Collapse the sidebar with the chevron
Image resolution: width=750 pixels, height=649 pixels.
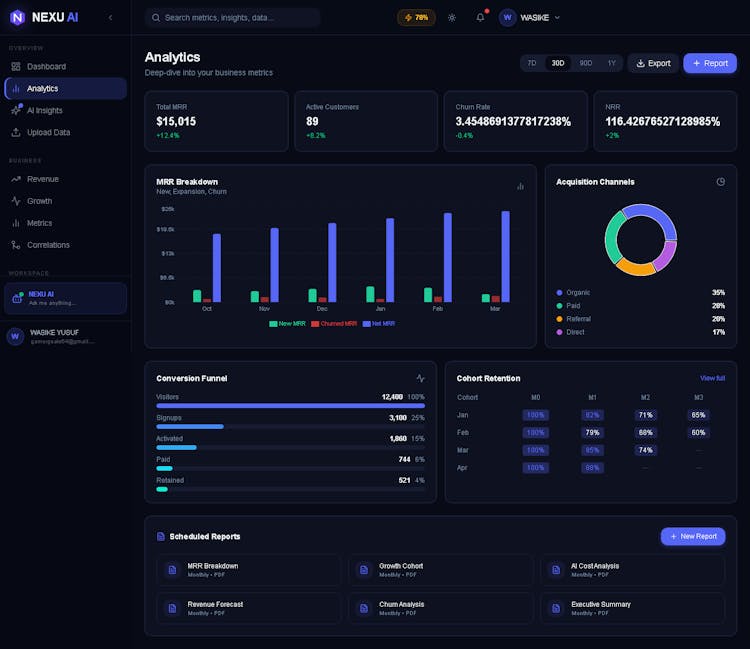[110, 18]
